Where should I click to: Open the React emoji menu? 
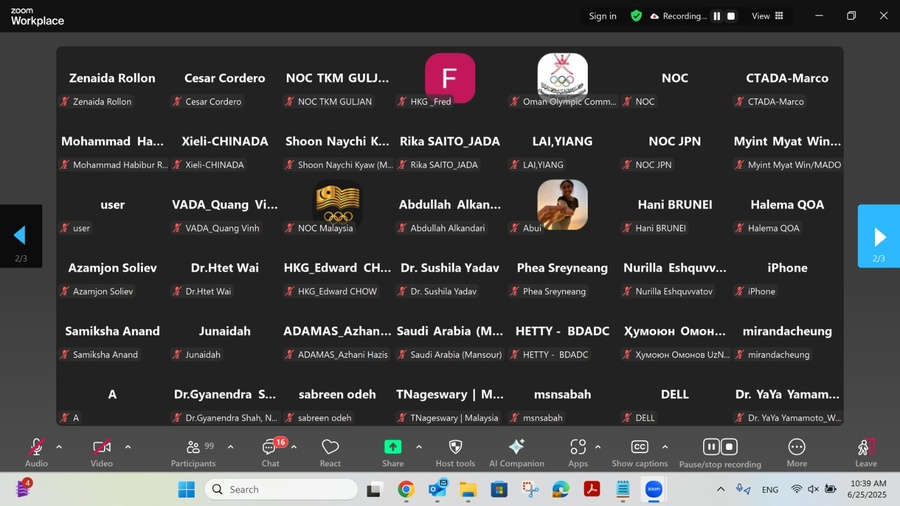[x=330, y=449]
